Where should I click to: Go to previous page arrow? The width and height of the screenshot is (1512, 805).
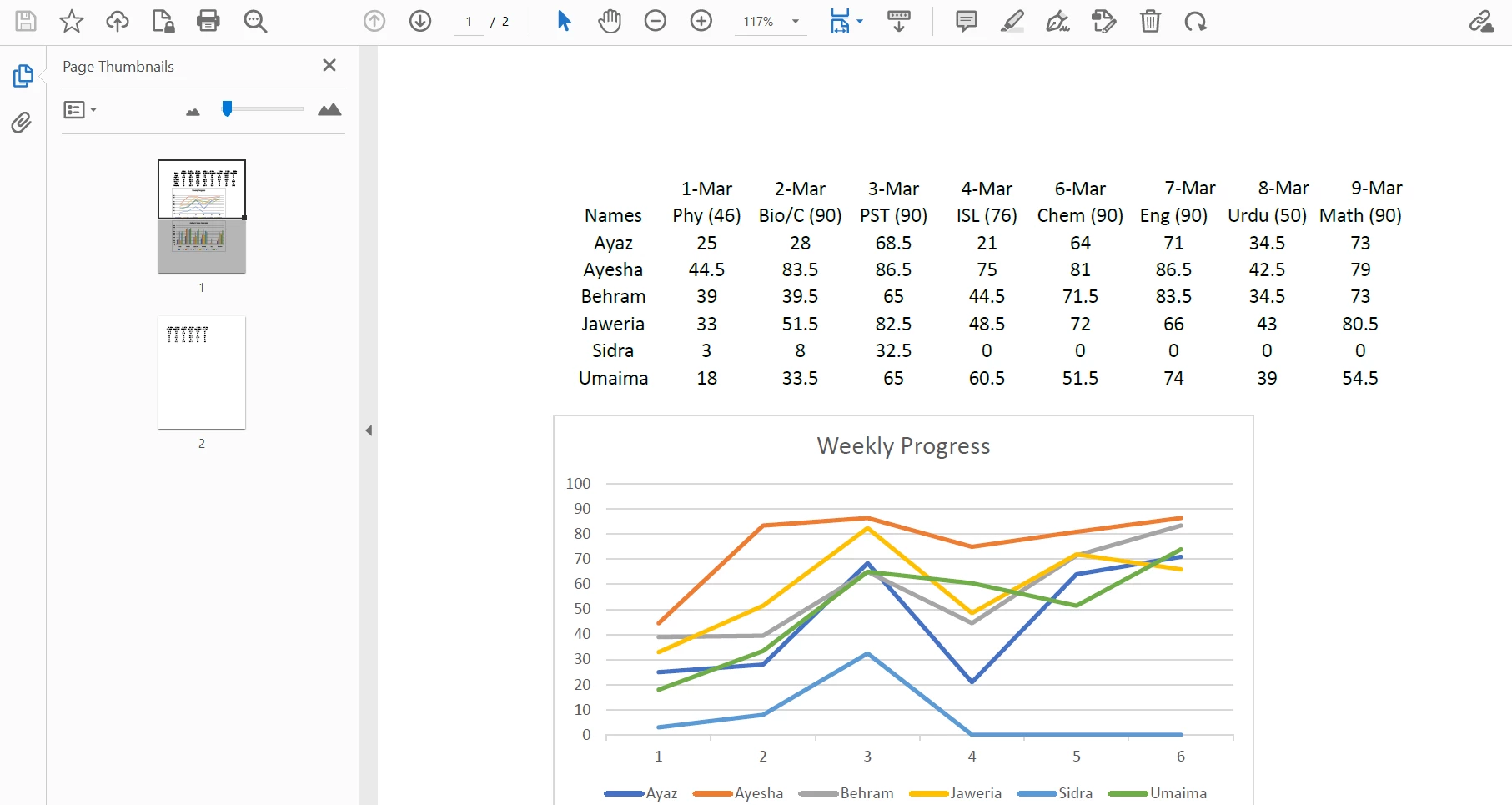(374, 21)
